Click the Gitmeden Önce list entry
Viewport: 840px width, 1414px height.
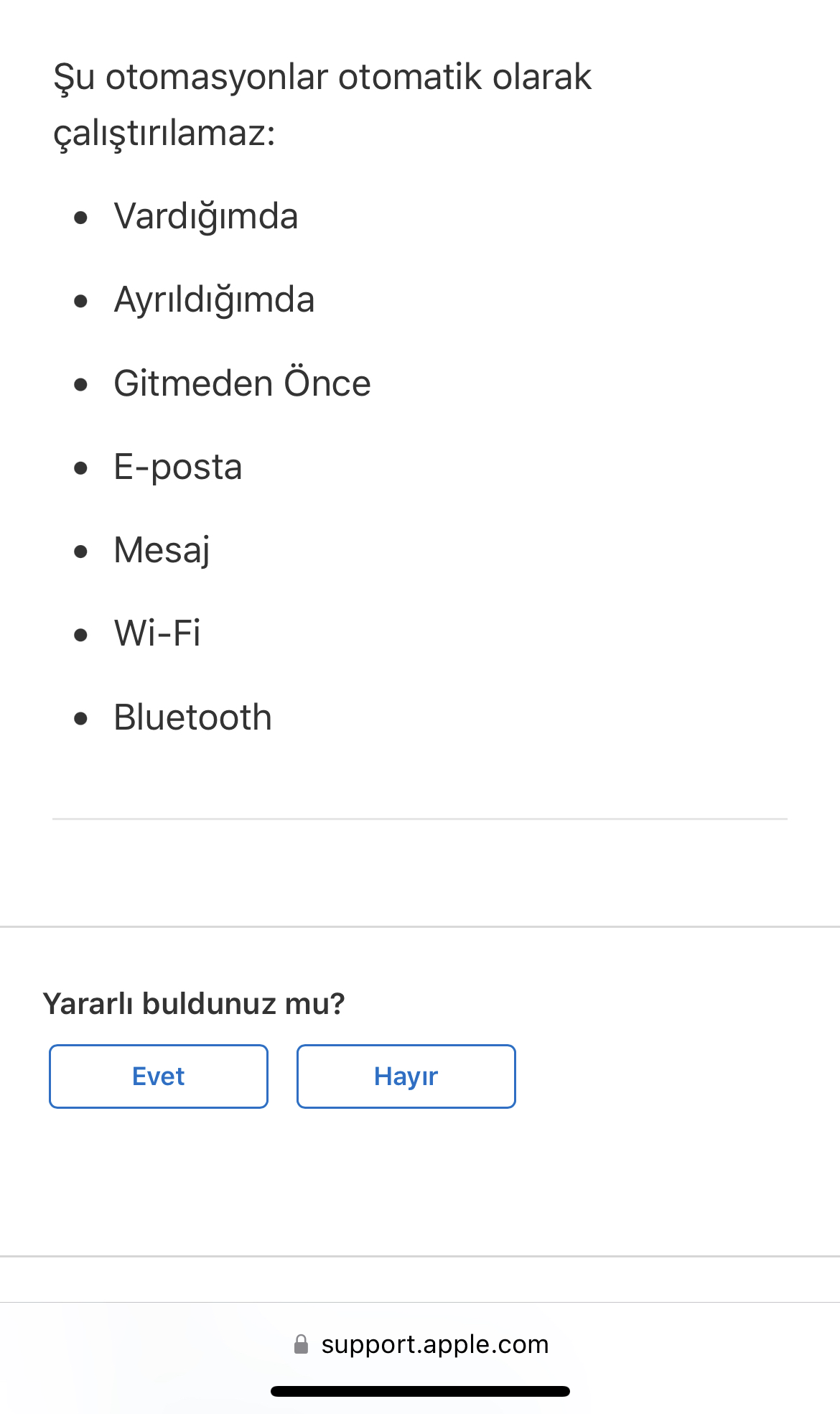coord(243,383)
